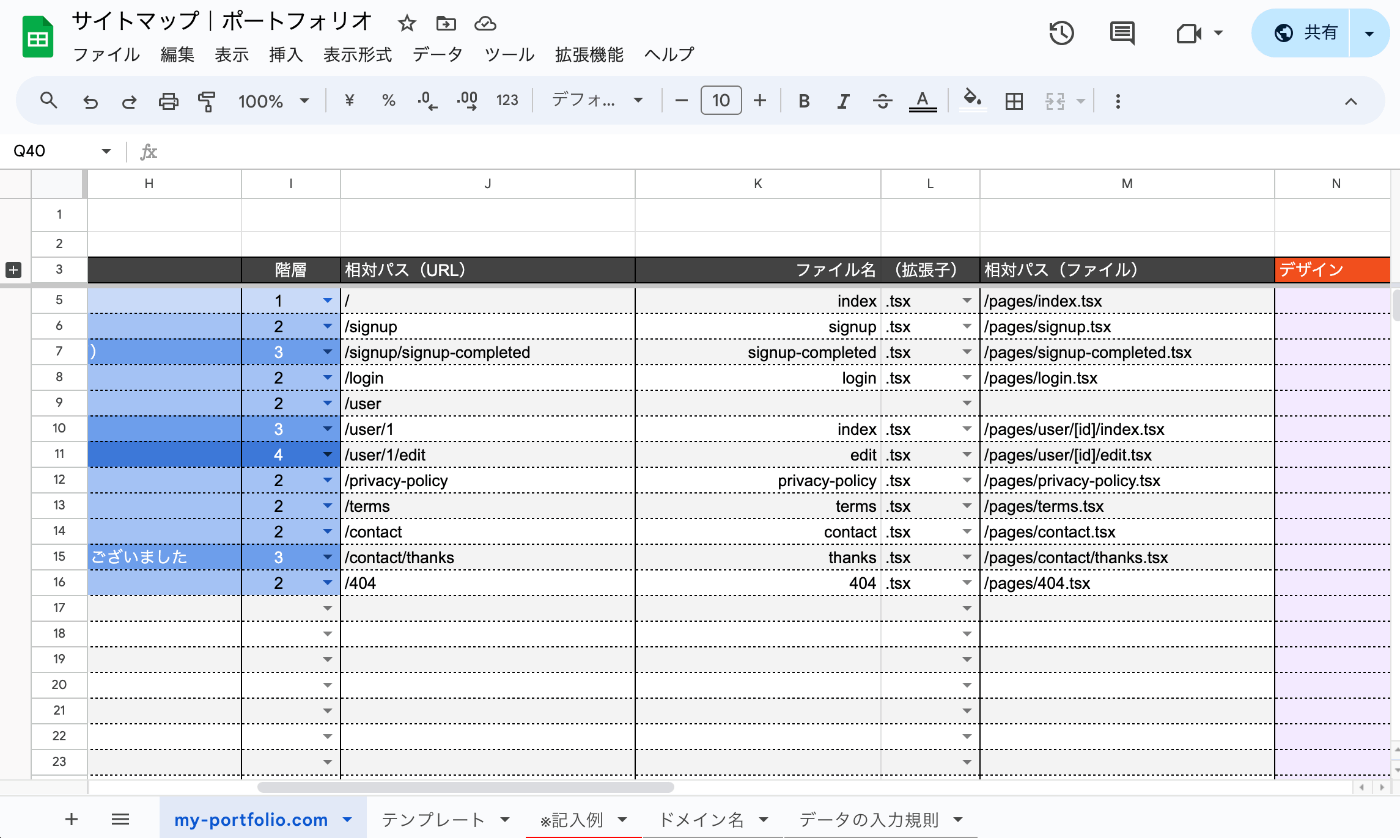Open the ヘルプ menu

[x=669, y=55]
